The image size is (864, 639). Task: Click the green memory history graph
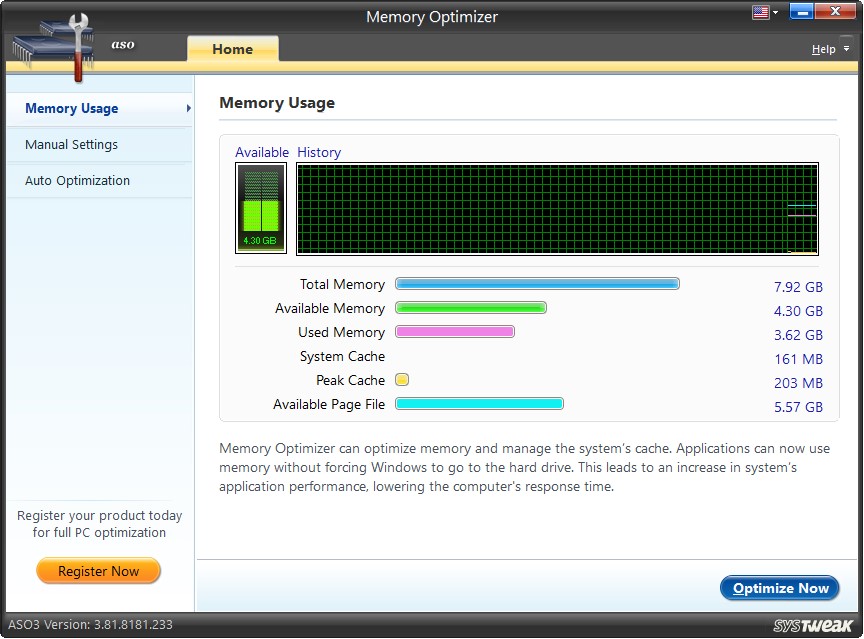(555, 207)
